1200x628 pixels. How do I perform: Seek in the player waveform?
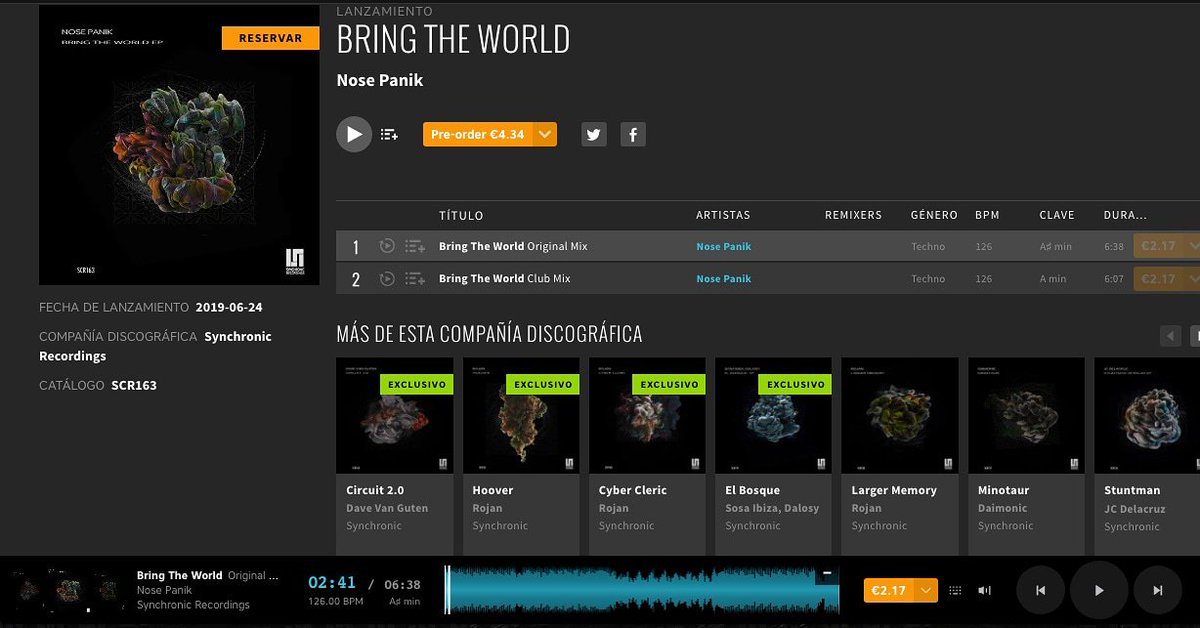(642, 590)
